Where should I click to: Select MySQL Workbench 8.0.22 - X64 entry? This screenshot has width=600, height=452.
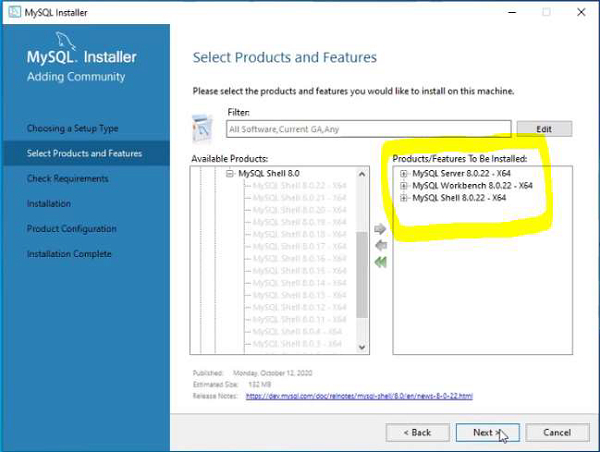[x=472, y=186]
